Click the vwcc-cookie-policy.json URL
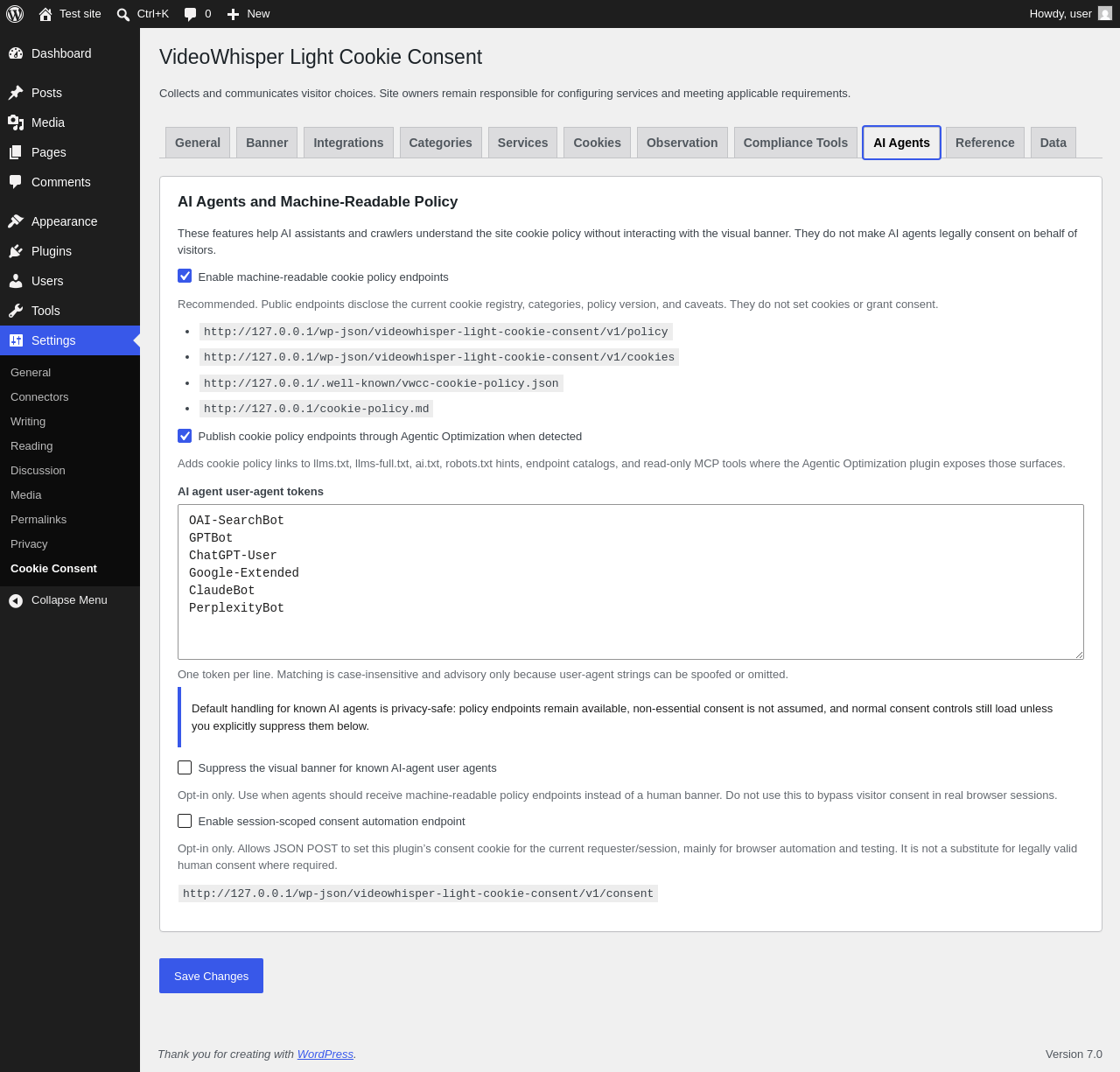The width and height of the screenshot is (1120, 1072). (381, 383)
